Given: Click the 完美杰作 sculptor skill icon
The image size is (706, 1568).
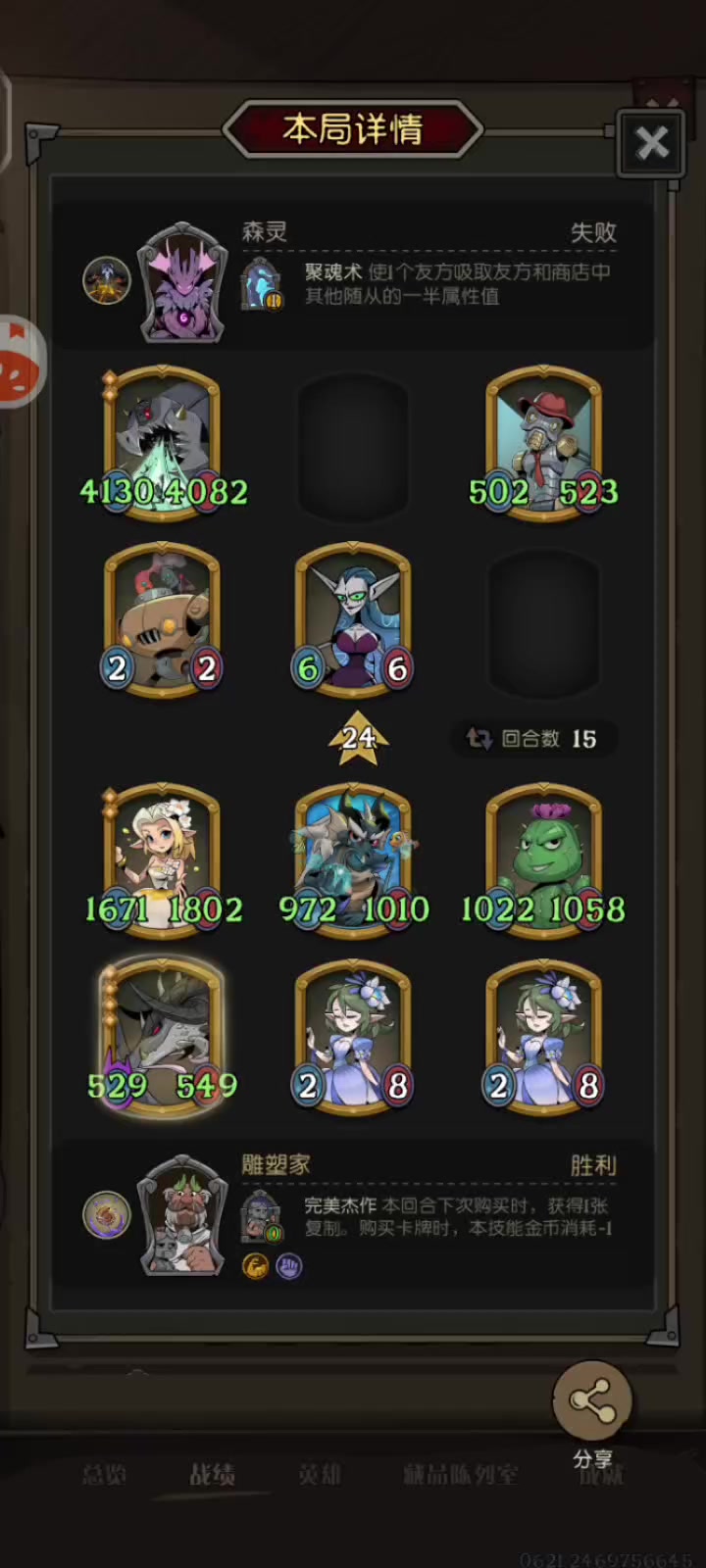Looking at the screenshot, I should (x=261, y=1216).
